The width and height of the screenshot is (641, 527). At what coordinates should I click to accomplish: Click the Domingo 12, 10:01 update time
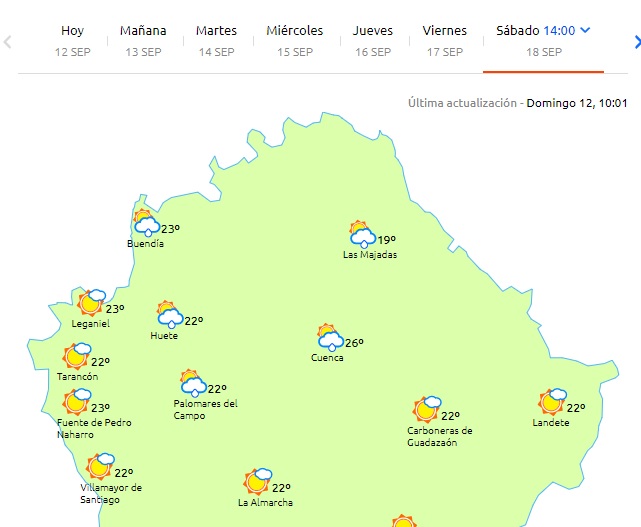tap(577, 103)
